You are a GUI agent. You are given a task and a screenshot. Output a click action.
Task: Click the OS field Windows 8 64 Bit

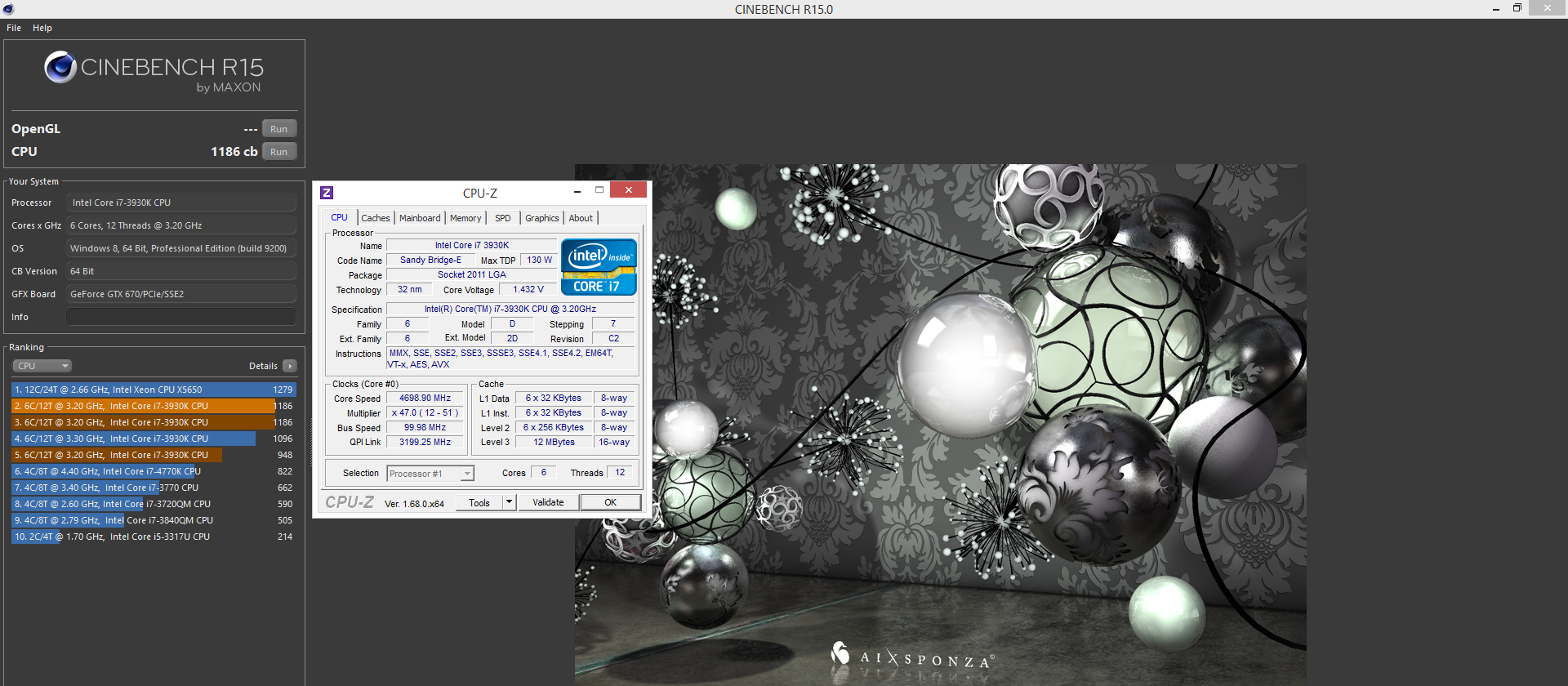tap(181, 248)
